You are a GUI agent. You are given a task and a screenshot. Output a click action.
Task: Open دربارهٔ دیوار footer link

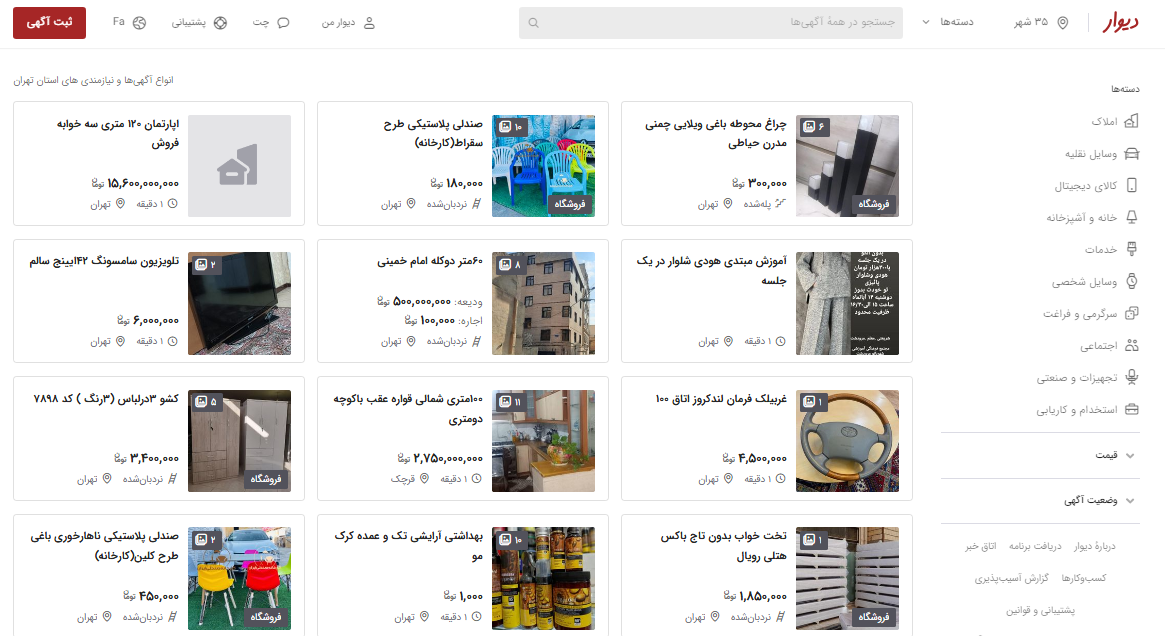[x=1094, y=546]
